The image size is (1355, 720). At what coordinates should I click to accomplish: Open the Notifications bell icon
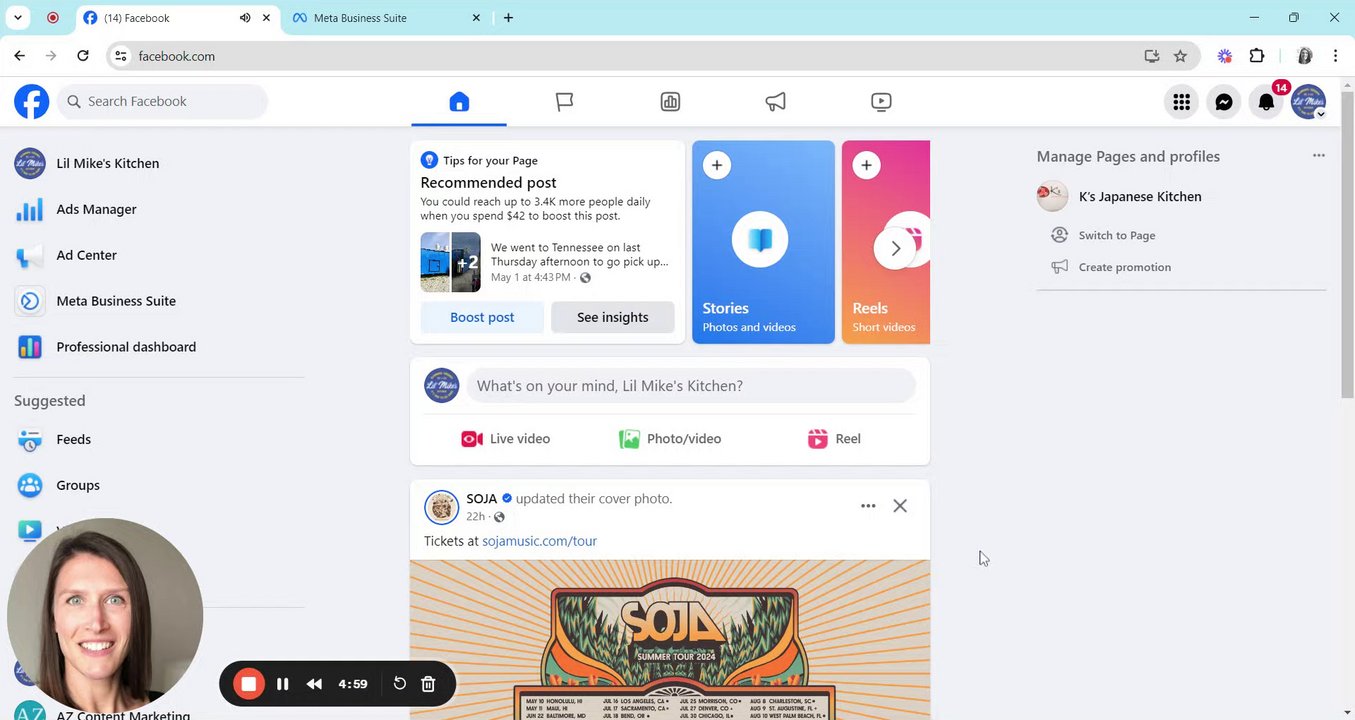(x=1266, y=101)
